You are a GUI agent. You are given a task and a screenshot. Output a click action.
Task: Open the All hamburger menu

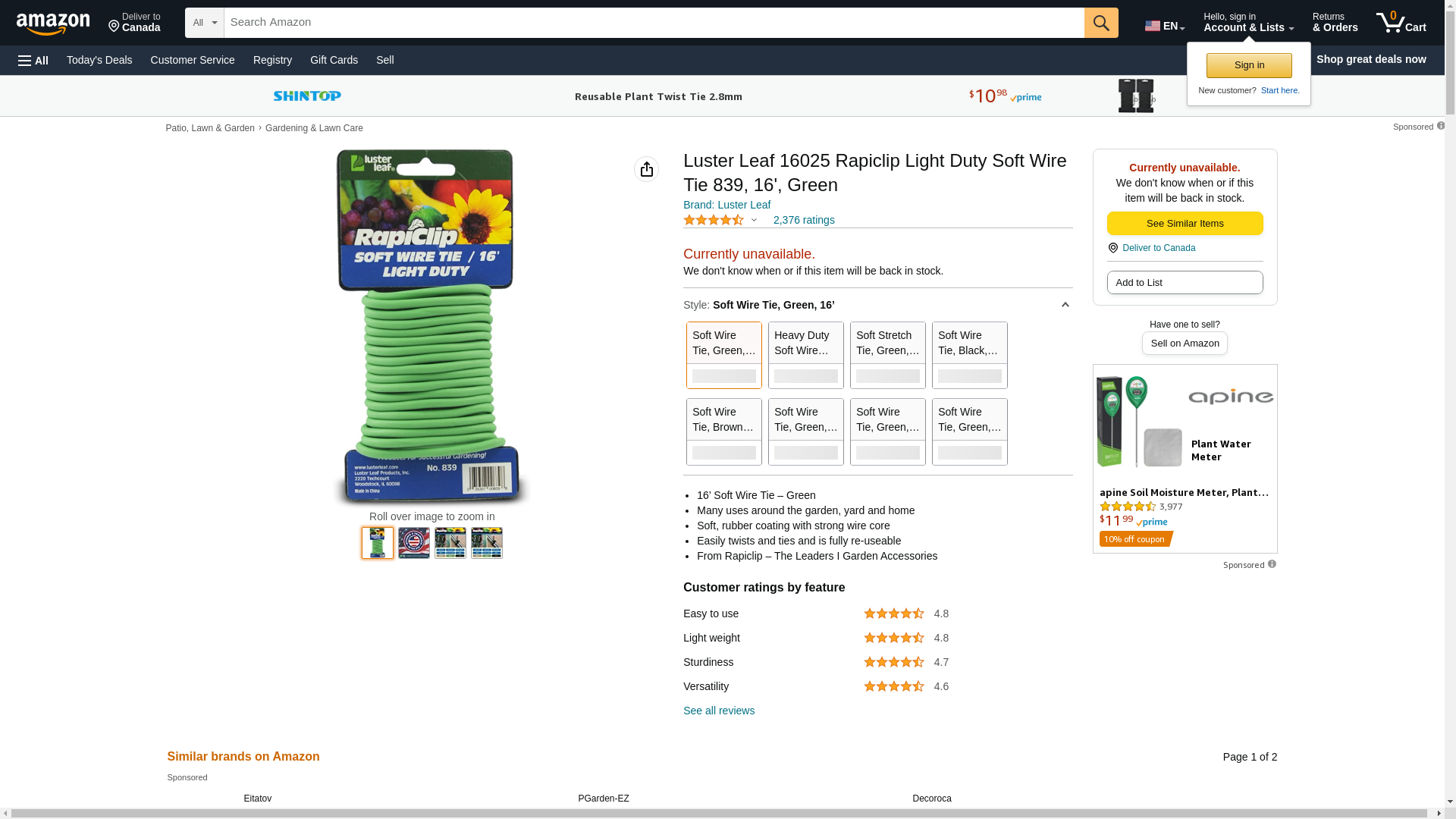pyautogui.click(x=33, y=60)
